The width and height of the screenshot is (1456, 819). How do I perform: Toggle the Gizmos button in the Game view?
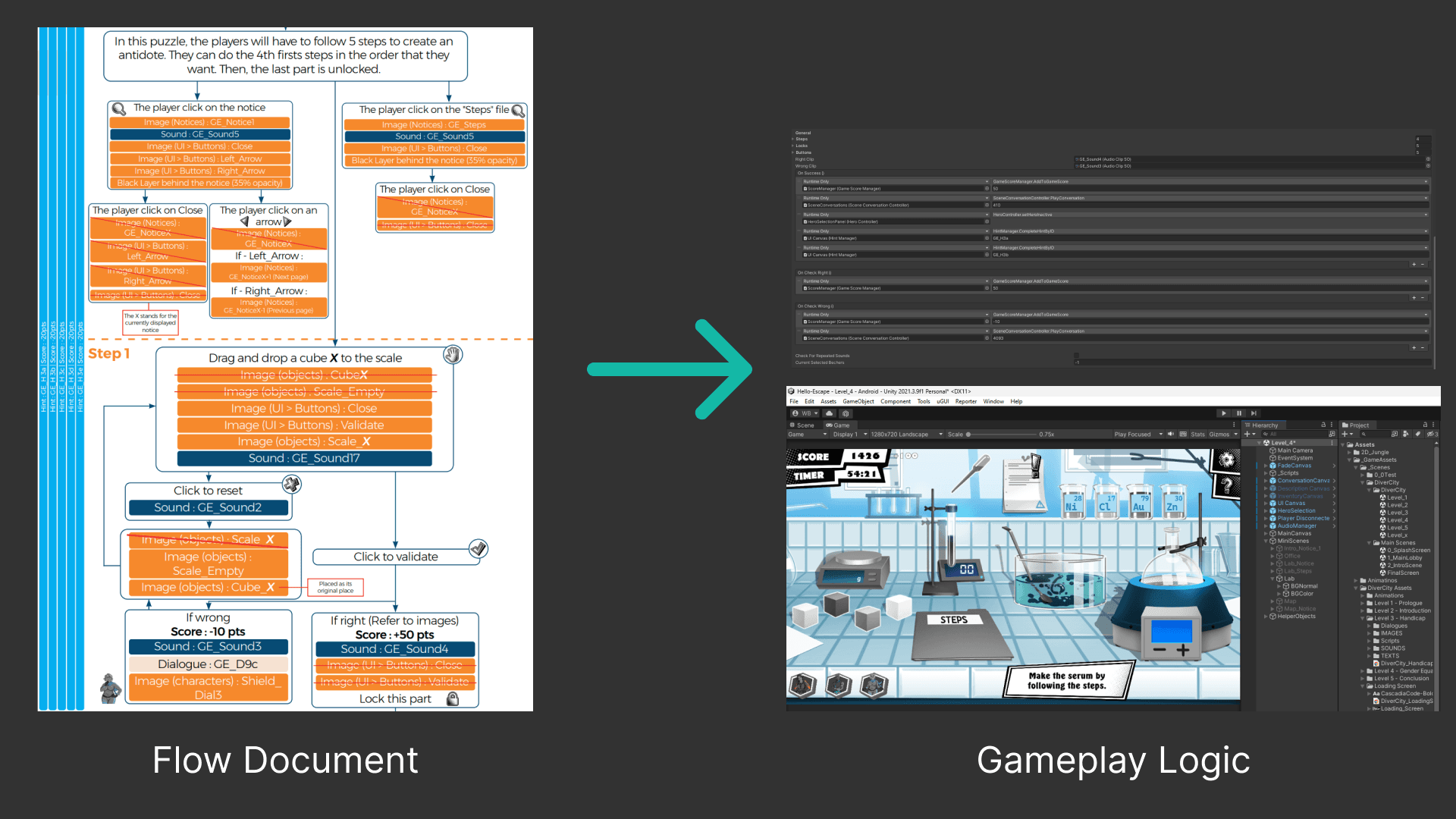pos(1219,435)
